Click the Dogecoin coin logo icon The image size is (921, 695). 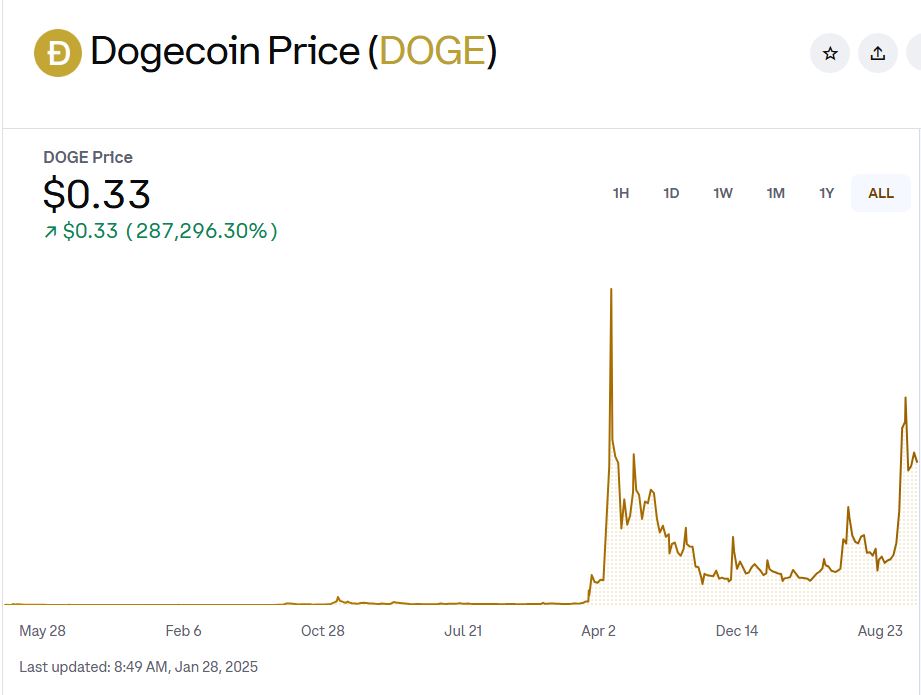pyautogui.click(x=58, y=53)
